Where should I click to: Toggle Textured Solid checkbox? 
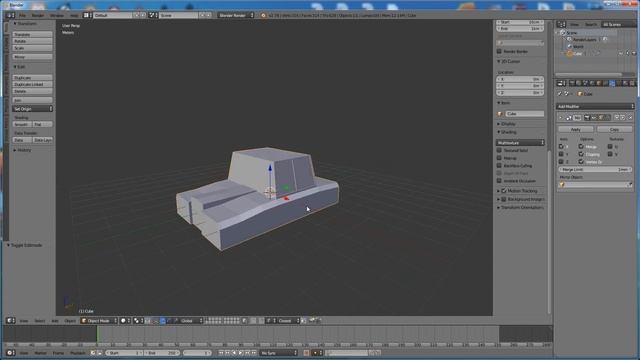click(499, 150)
